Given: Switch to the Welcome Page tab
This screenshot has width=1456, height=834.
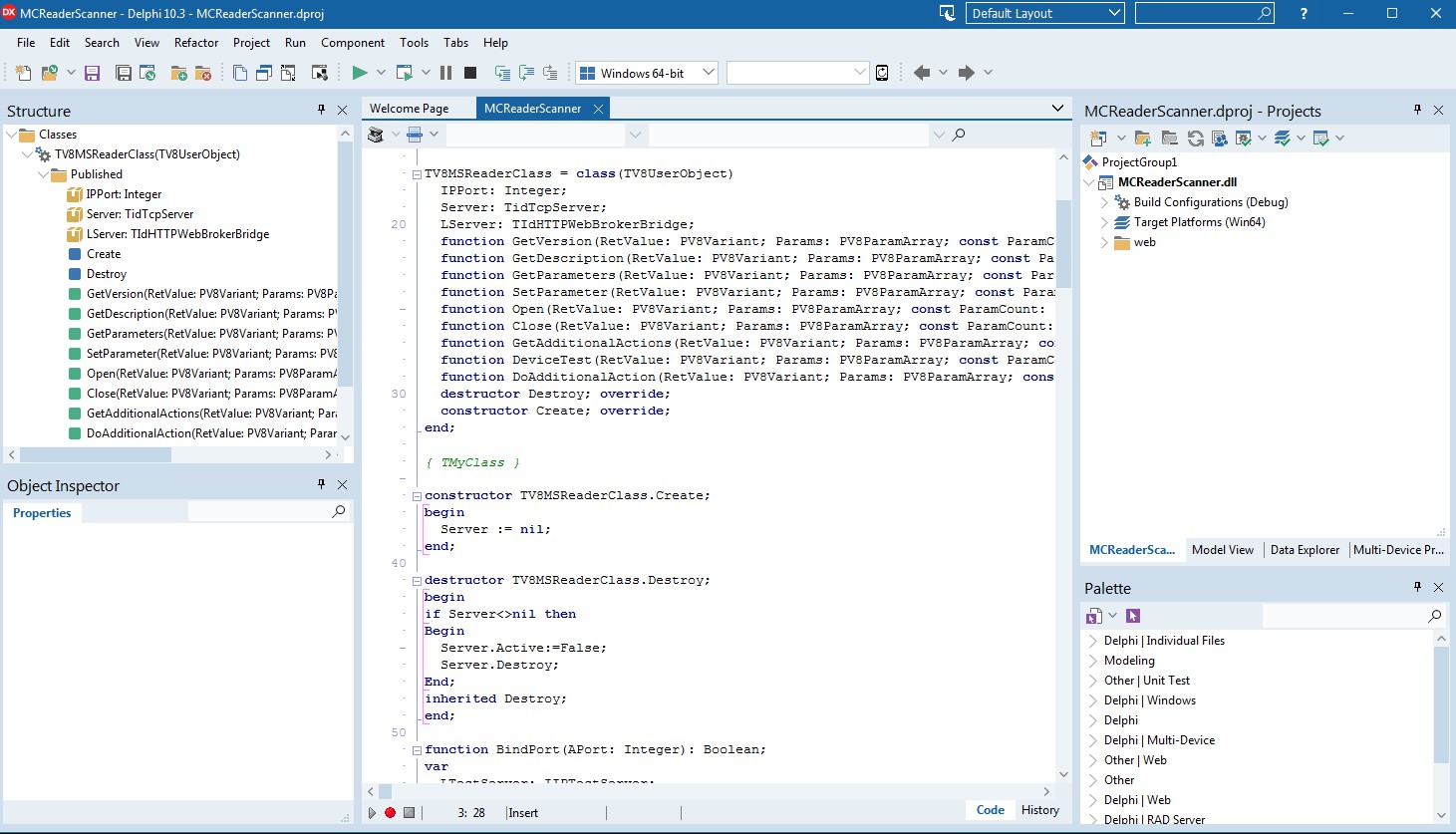Looking at the screenshot, I should pos(409,109).
